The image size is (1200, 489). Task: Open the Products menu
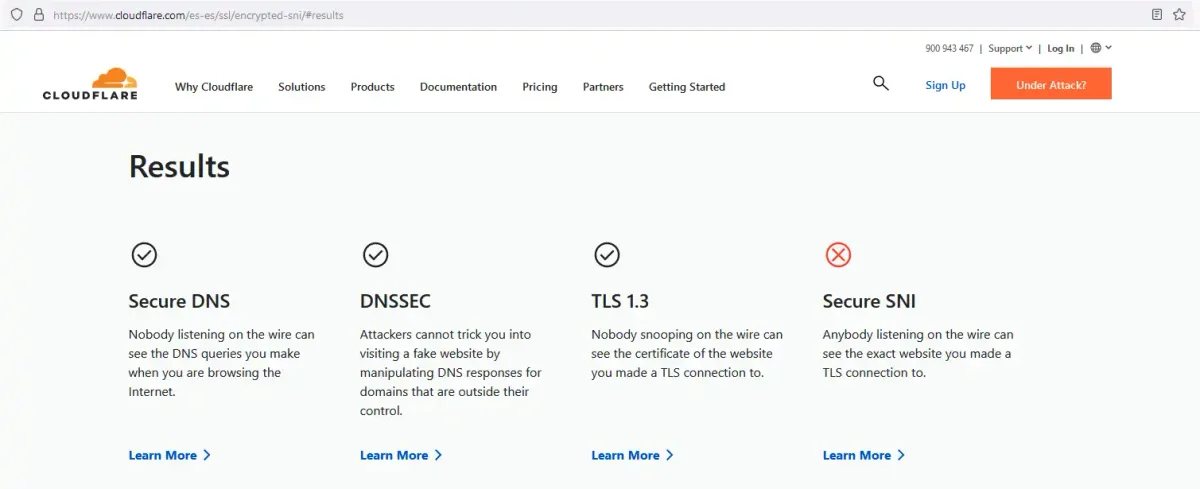pos(372,87)
